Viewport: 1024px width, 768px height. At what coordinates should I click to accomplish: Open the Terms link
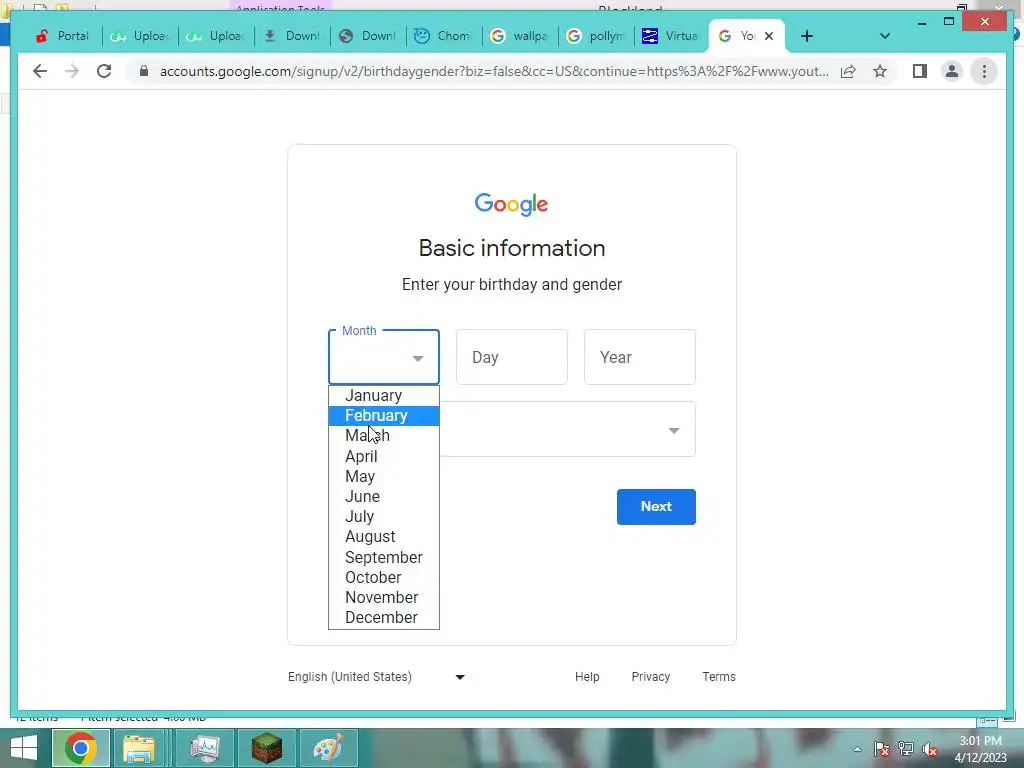[719, 677]
